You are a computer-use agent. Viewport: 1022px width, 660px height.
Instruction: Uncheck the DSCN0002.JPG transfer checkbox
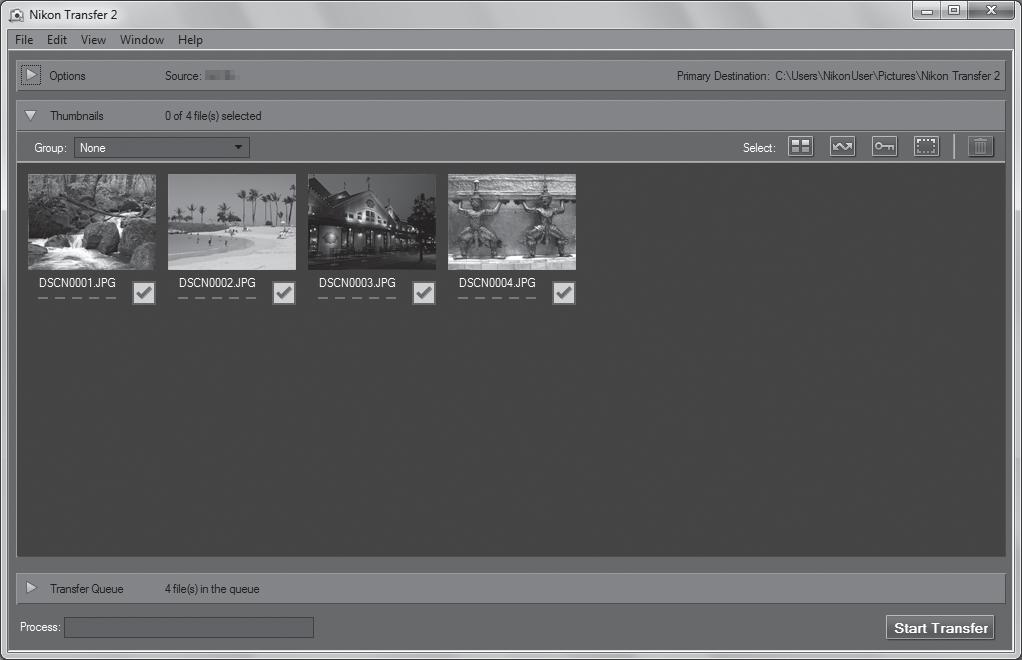(284, 293)
